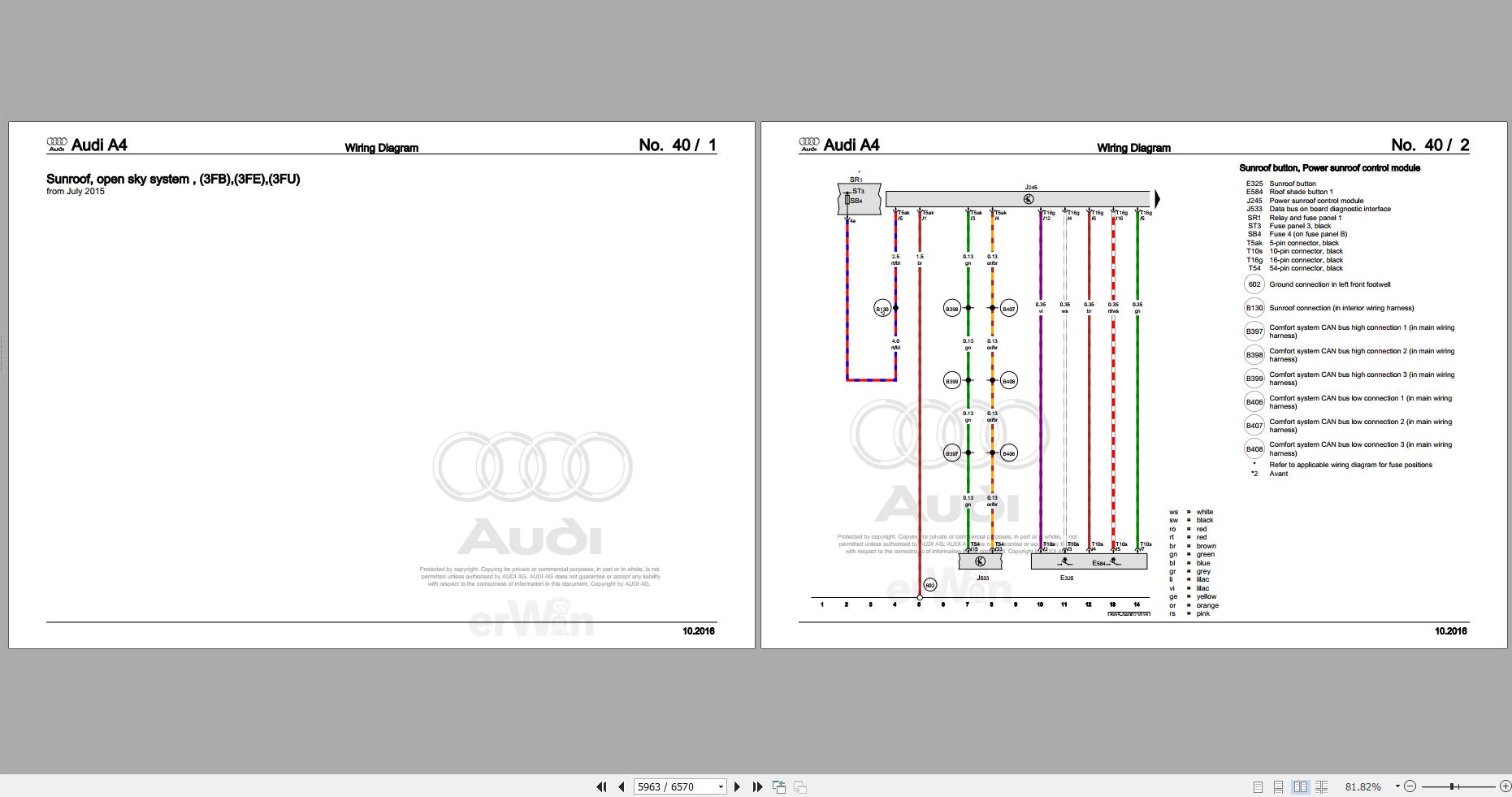1512x797 pixels.
Task: Click legend circle 602 in the key
Action: [1254, 284]
